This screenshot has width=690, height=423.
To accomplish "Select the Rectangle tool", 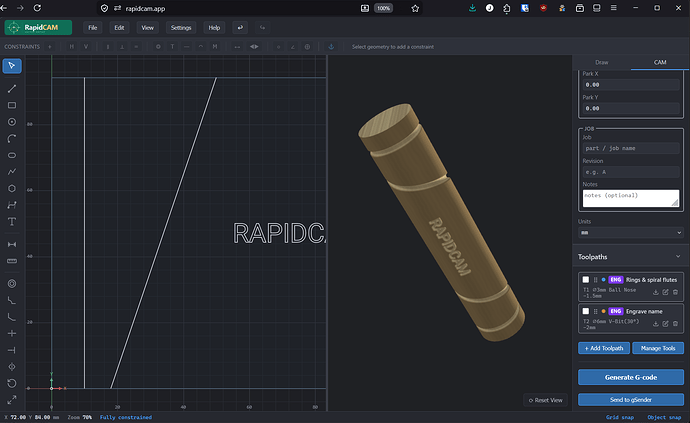I will coord(12,105).
